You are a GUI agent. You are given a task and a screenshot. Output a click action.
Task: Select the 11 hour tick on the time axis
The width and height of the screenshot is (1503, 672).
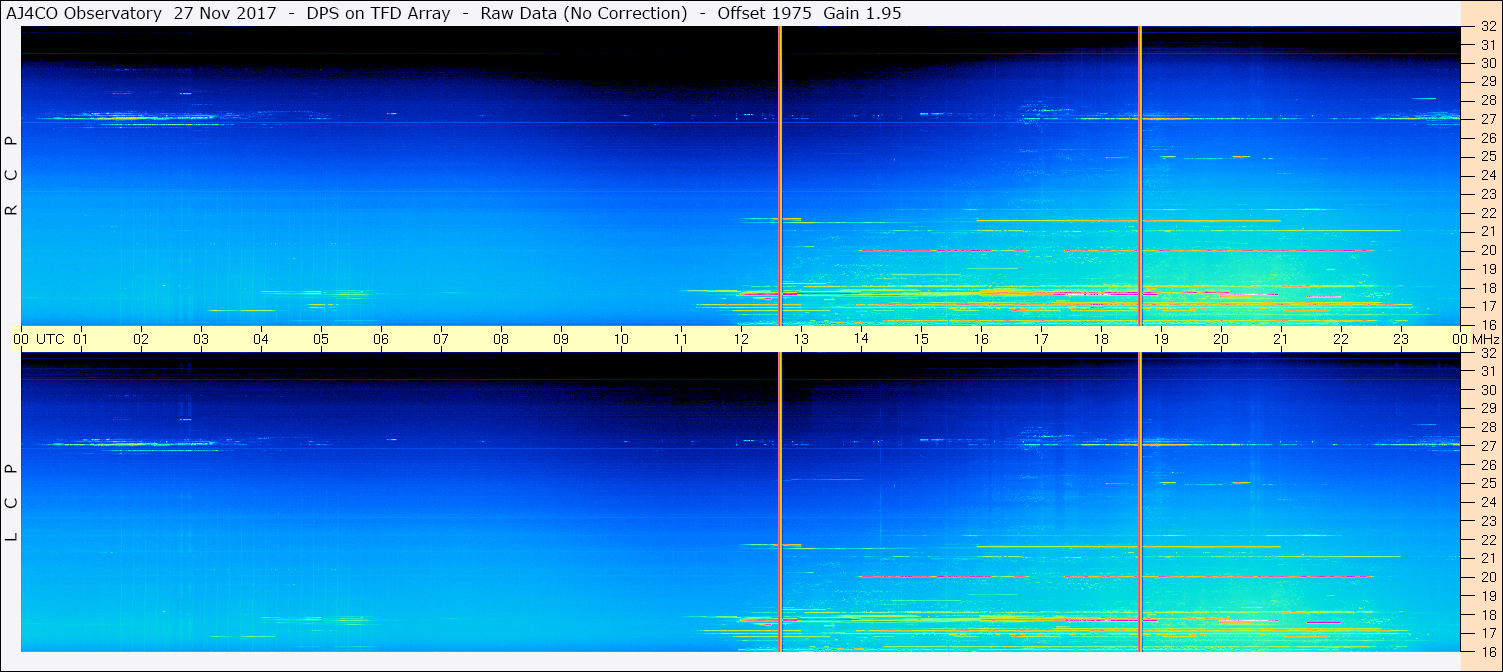[681, 339]
